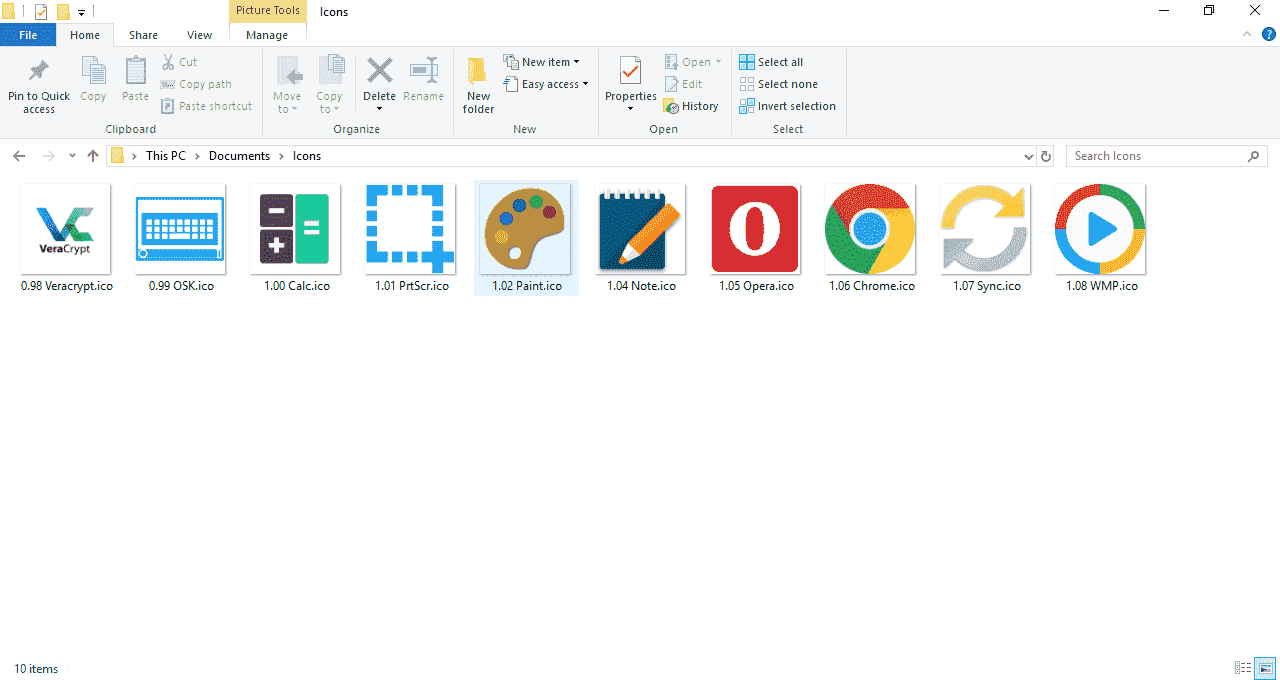Image resolution: width=1280 pixels, height=680 pixels.
Task: Click the Picture Tools contextual tab
Action: 268,11
